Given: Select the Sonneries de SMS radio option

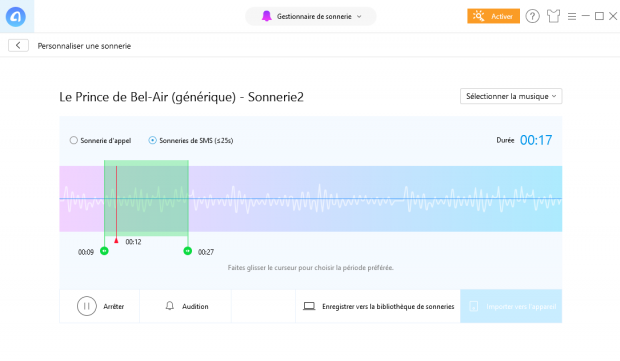Looking at the screenshot, I should tap(152, 140).
